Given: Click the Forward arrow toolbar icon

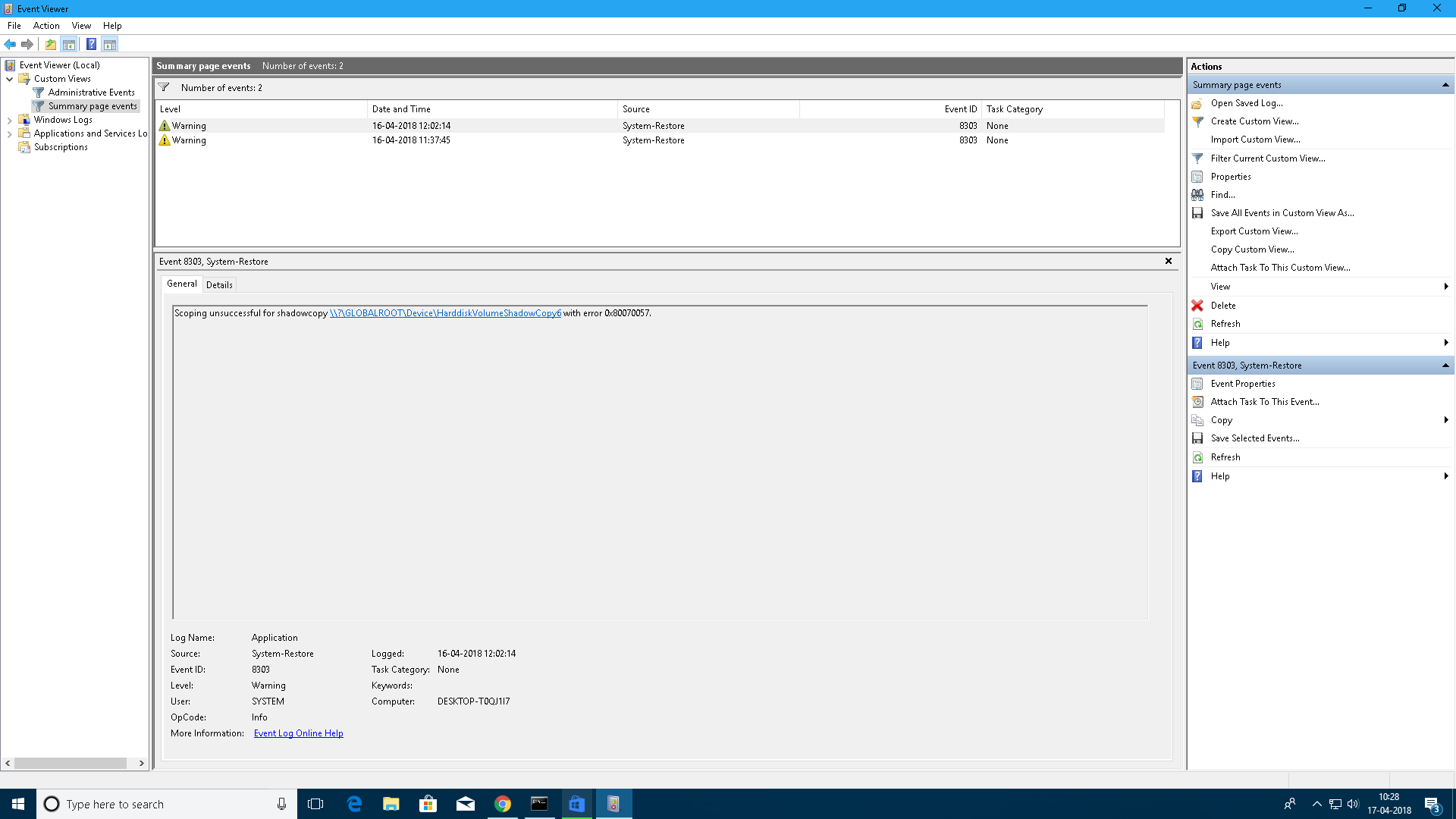Looking at the screenshot, I should click(27, 44).
